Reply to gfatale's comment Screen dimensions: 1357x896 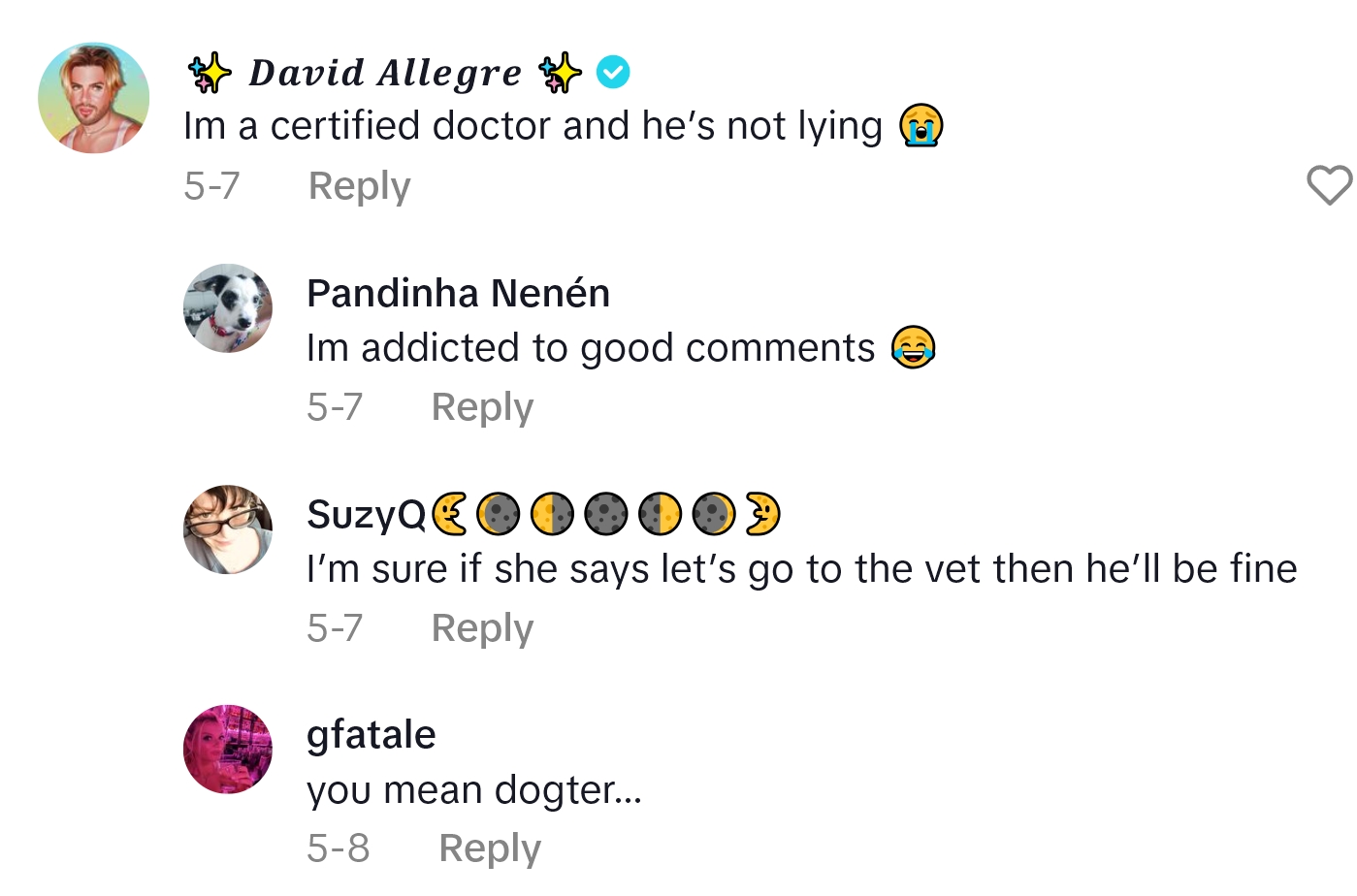[x=490, y=847]
